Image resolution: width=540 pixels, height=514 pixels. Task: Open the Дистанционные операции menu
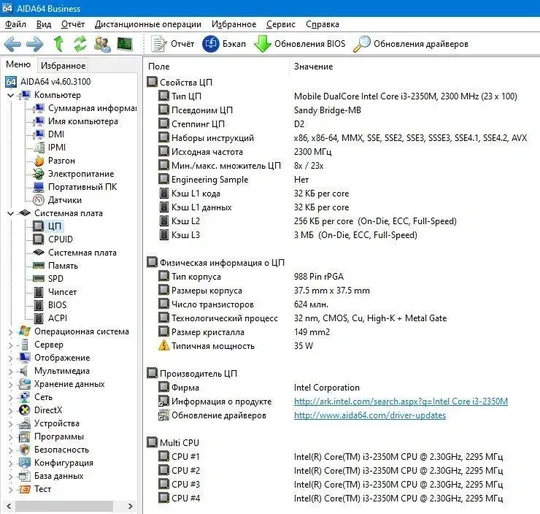tap(148, 24)
